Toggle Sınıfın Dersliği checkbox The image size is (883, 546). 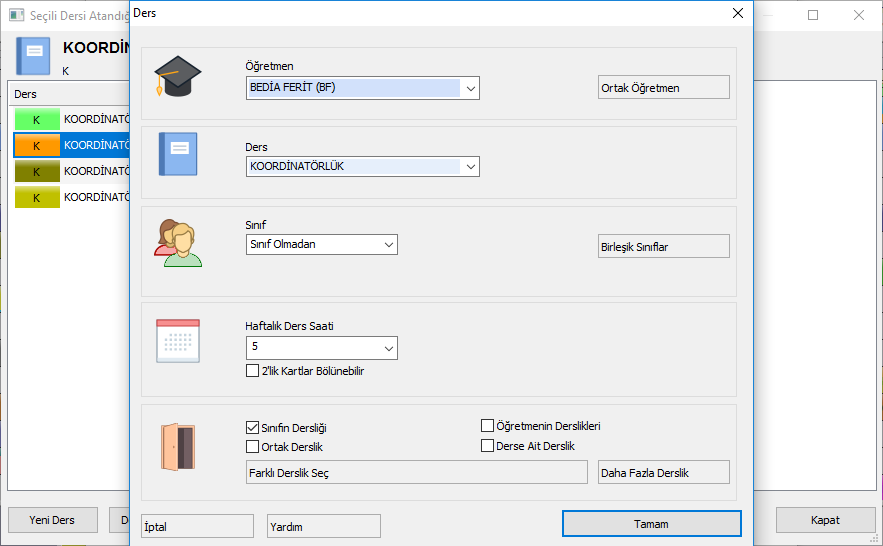[253, 426]
